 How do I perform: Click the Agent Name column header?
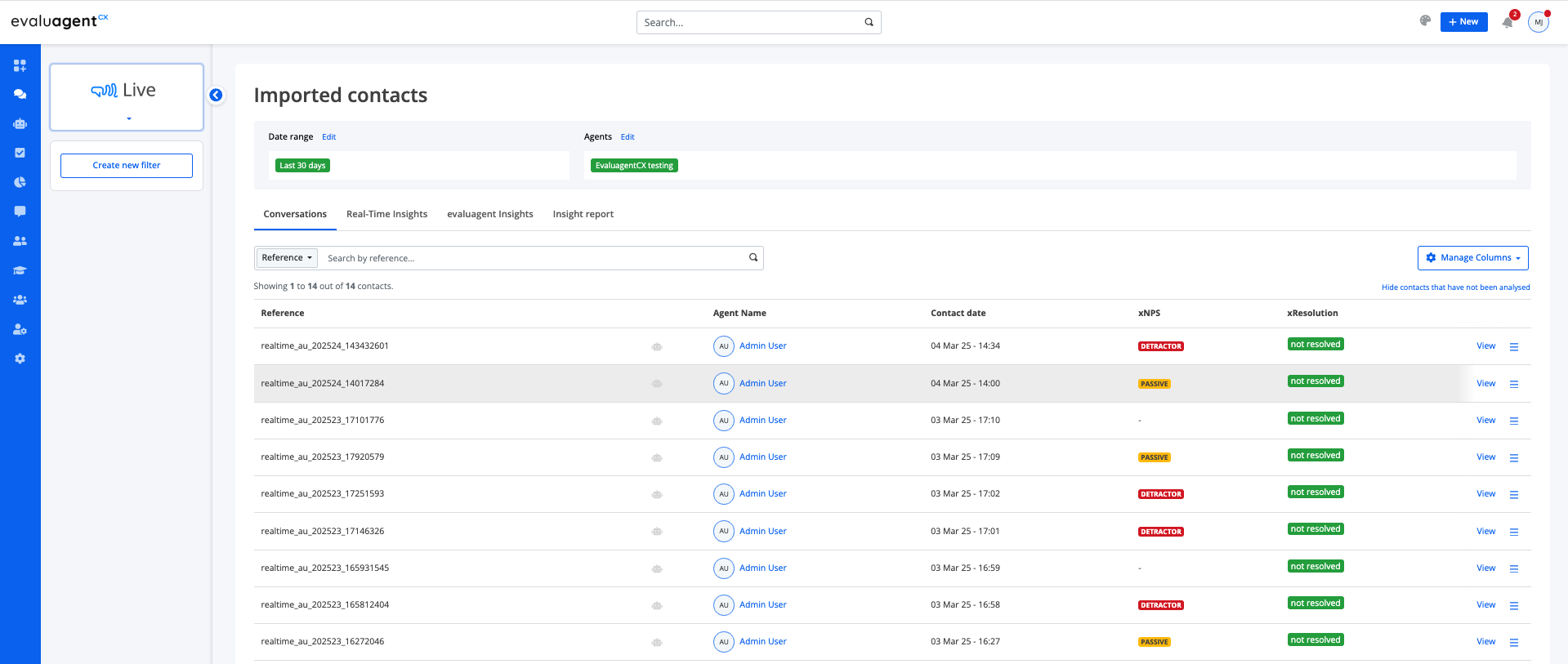(739, 313)
